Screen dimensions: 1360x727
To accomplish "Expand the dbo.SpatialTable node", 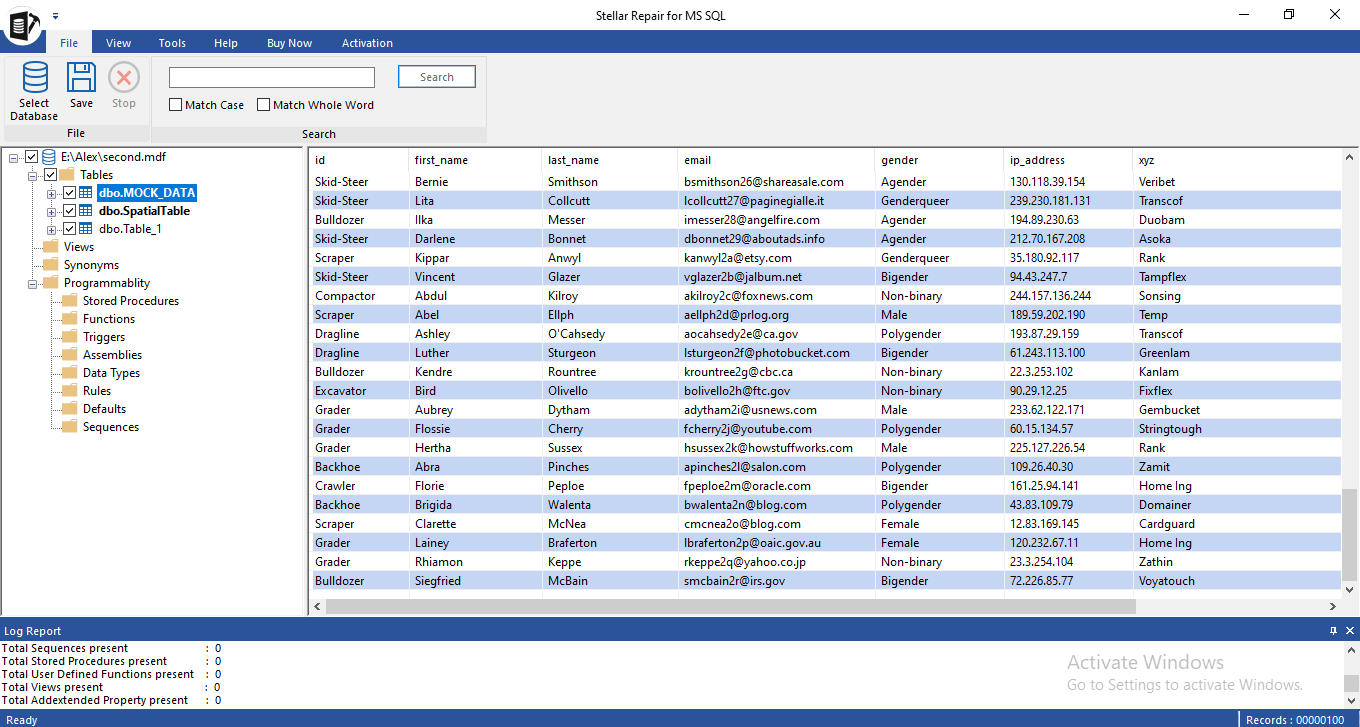I will (52, 211).
